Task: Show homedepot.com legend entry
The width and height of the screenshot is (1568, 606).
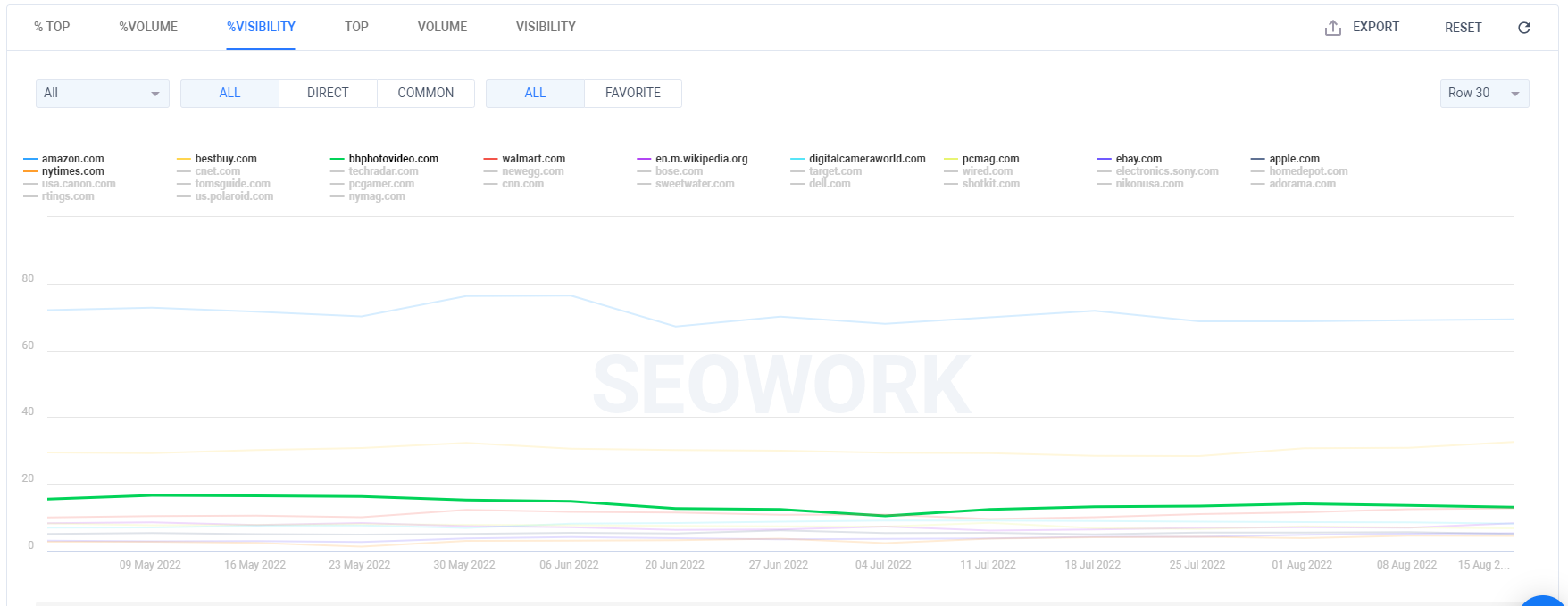Action: coord(1299,171)
